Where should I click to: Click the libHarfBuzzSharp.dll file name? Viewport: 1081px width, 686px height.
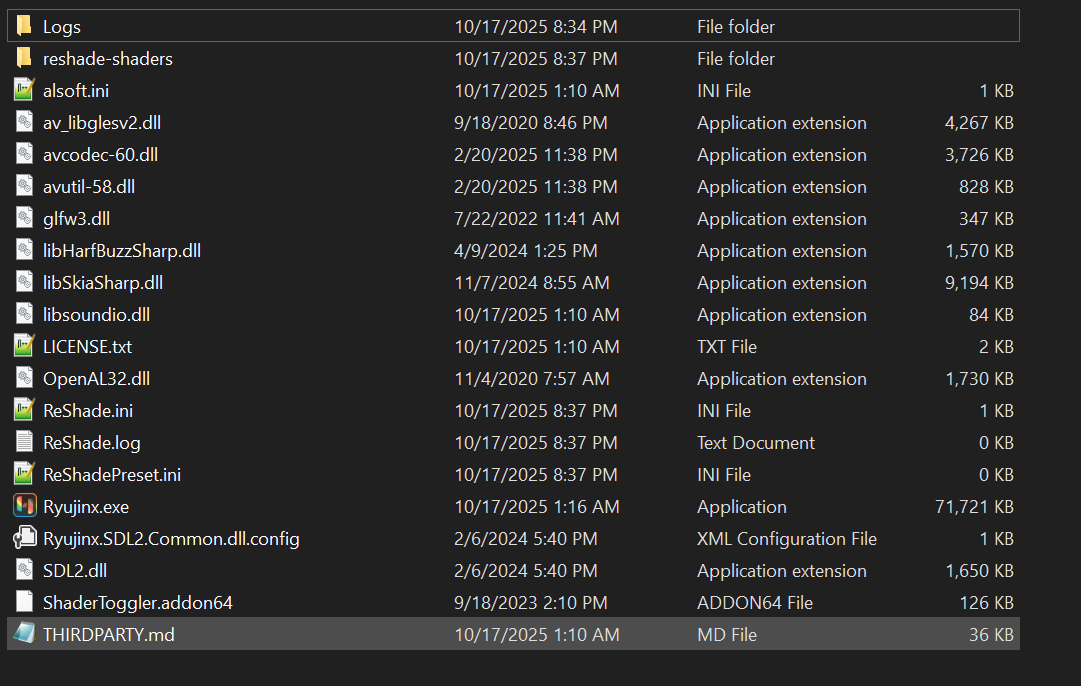point(122,250)
